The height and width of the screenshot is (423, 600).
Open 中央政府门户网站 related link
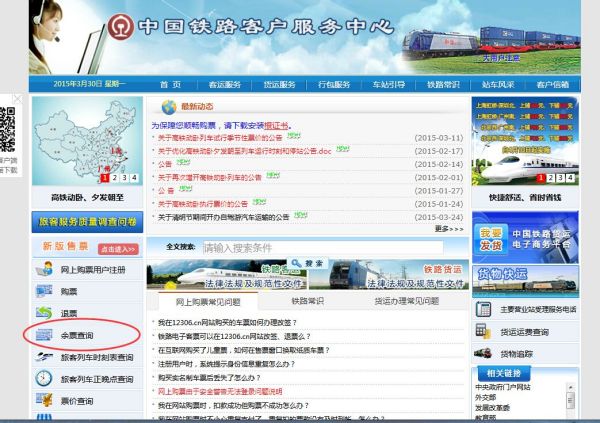pyautogui.click(x=502, y=387)
